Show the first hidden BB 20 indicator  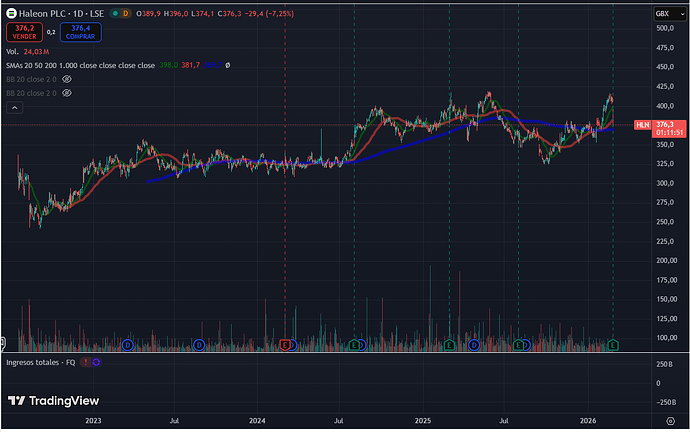(x=67, y=78)
